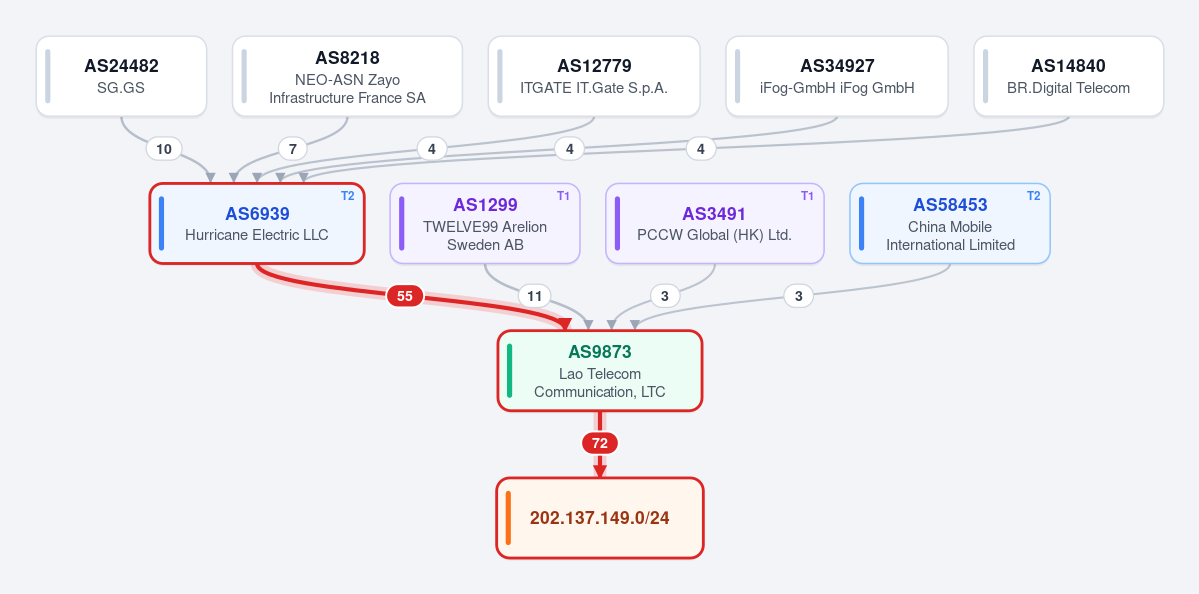Select the AS14840 BR.Digital Telecom node
The image size is (1199, 594).
coord(1069,76)
